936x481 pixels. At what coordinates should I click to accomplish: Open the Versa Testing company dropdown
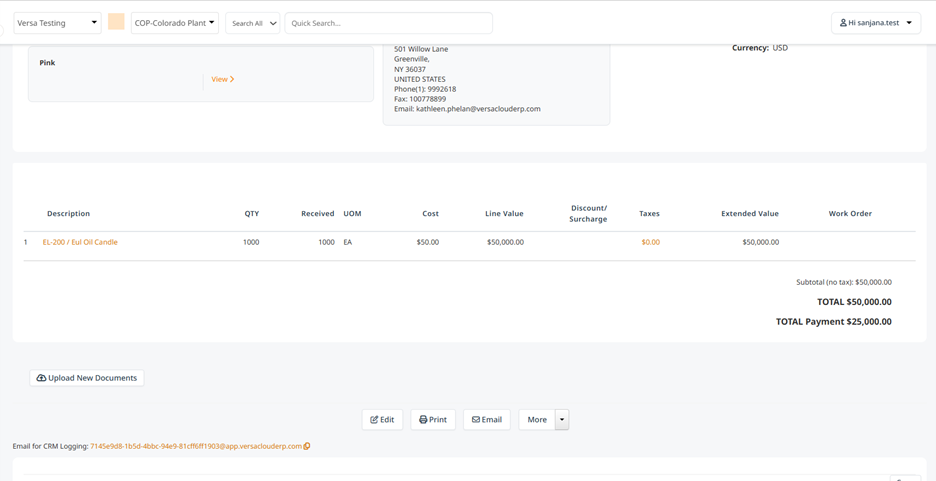pos(57,23)
